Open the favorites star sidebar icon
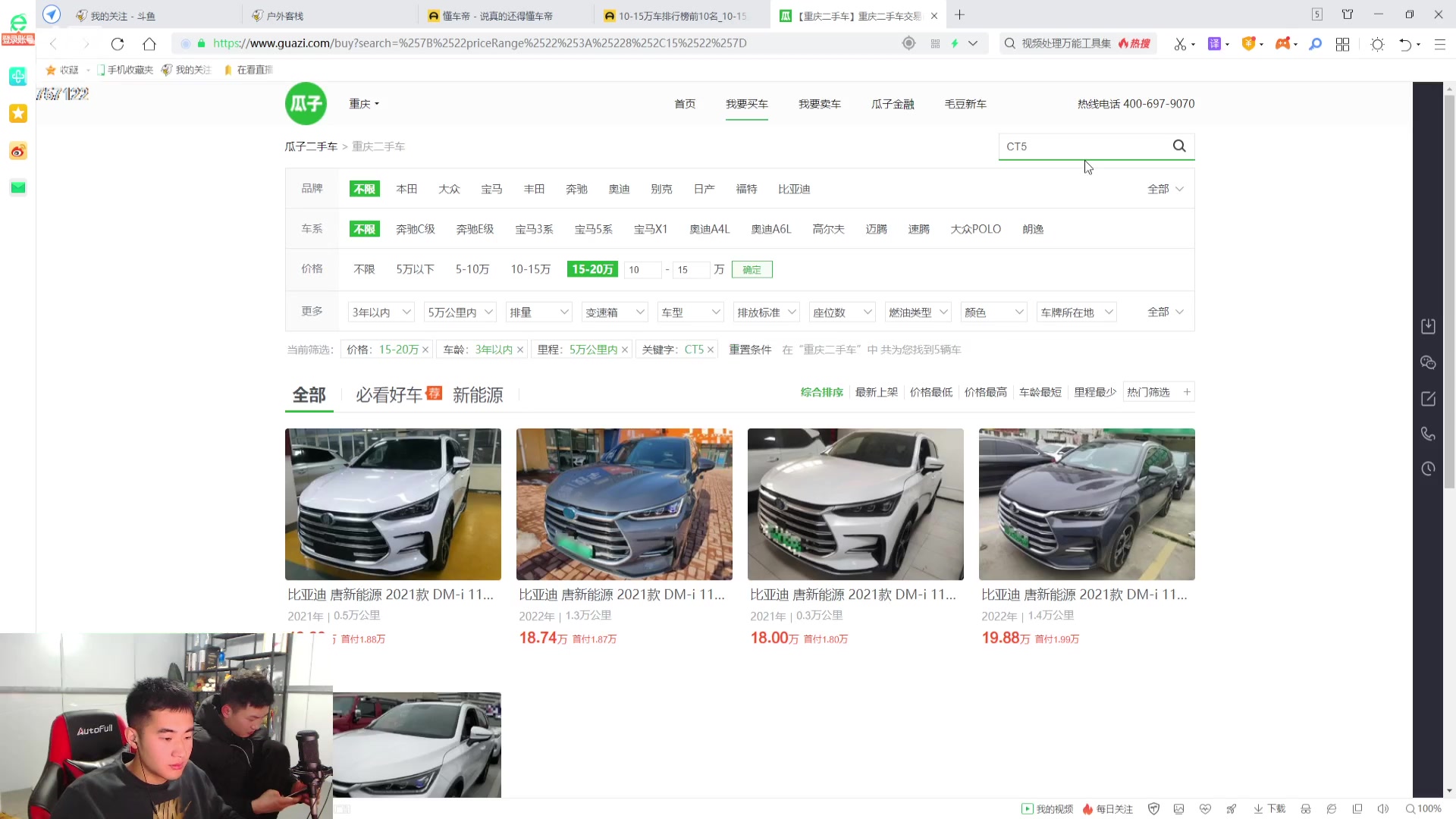1456x819 pixels. tap(18, 113)
